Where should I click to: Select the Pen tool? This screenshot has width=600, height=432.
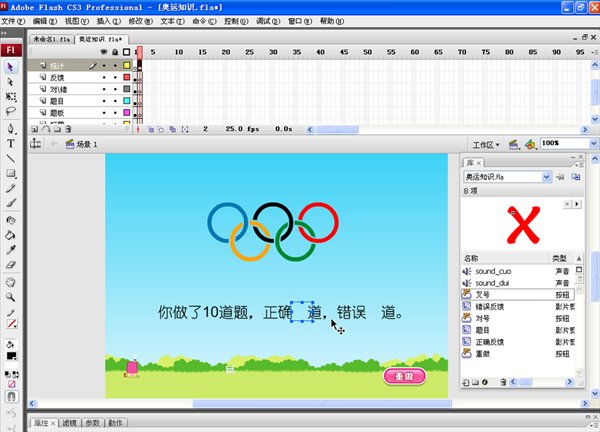(11, 129)
